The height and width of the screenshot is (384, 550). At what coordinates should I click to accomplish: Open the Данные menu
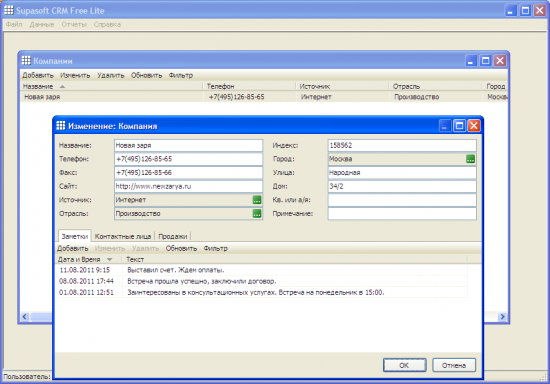coord(42,24)
